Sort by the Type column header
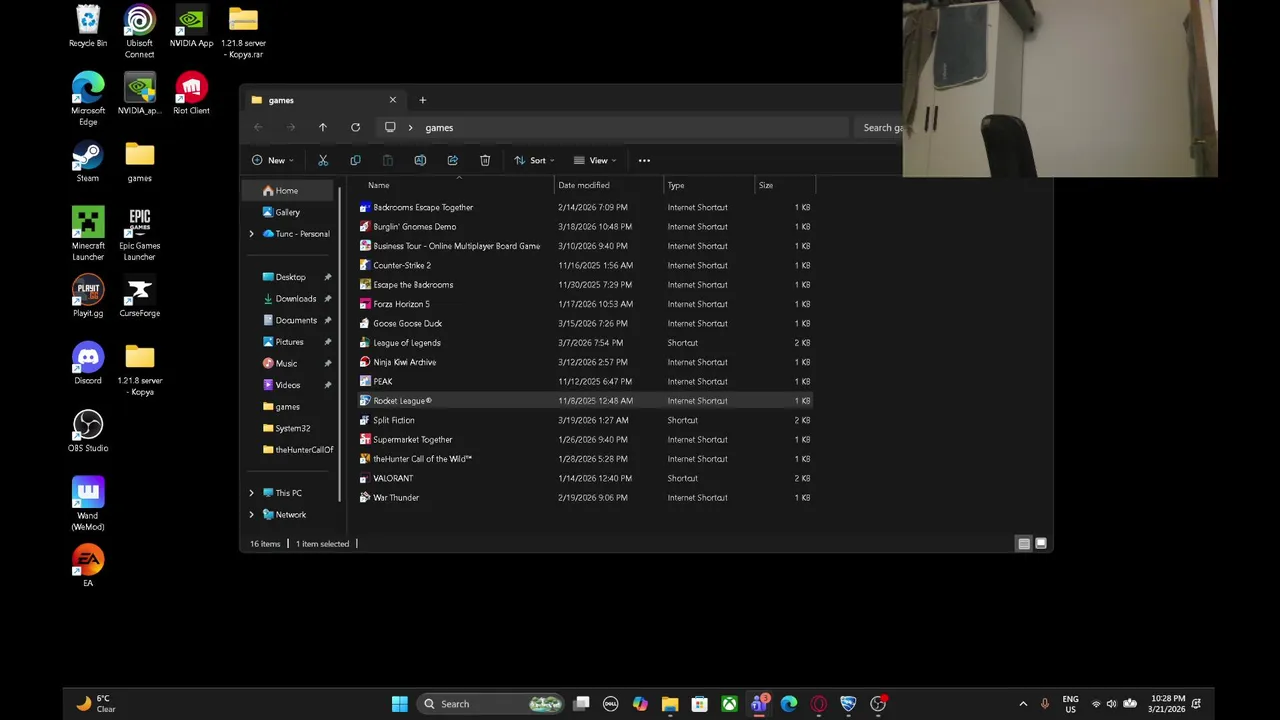Screen dimensions: 1280x720 709,185
